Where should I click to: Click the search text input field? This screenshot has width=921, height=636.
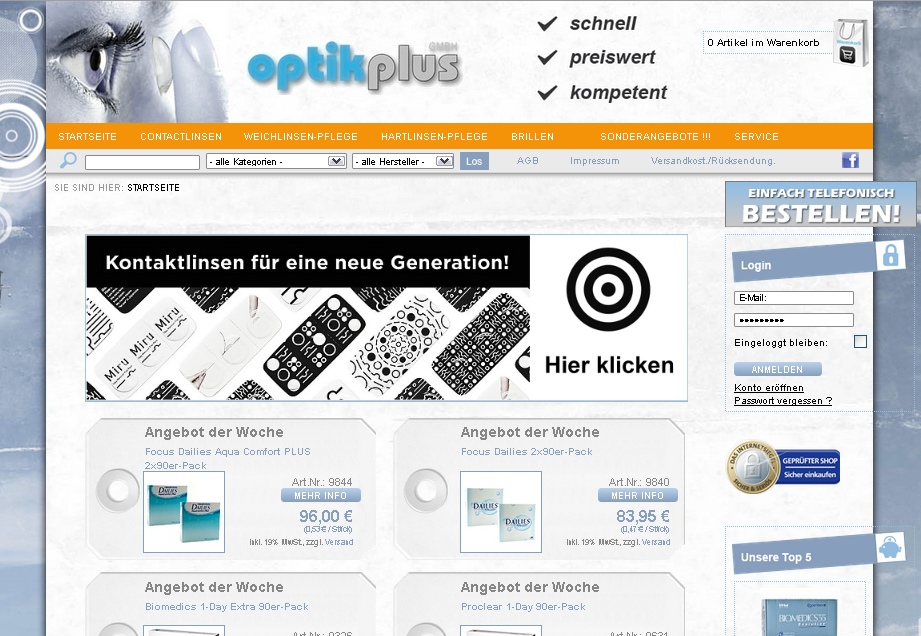click(142, 163)
